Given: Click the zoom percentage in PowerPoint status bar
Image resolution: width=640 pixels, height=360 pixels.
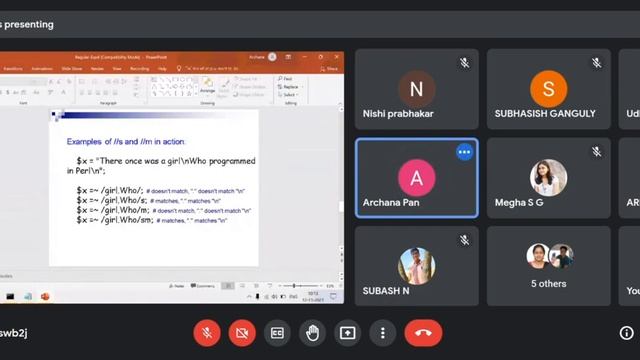Looking at the screenshot, I should [330, 286].
